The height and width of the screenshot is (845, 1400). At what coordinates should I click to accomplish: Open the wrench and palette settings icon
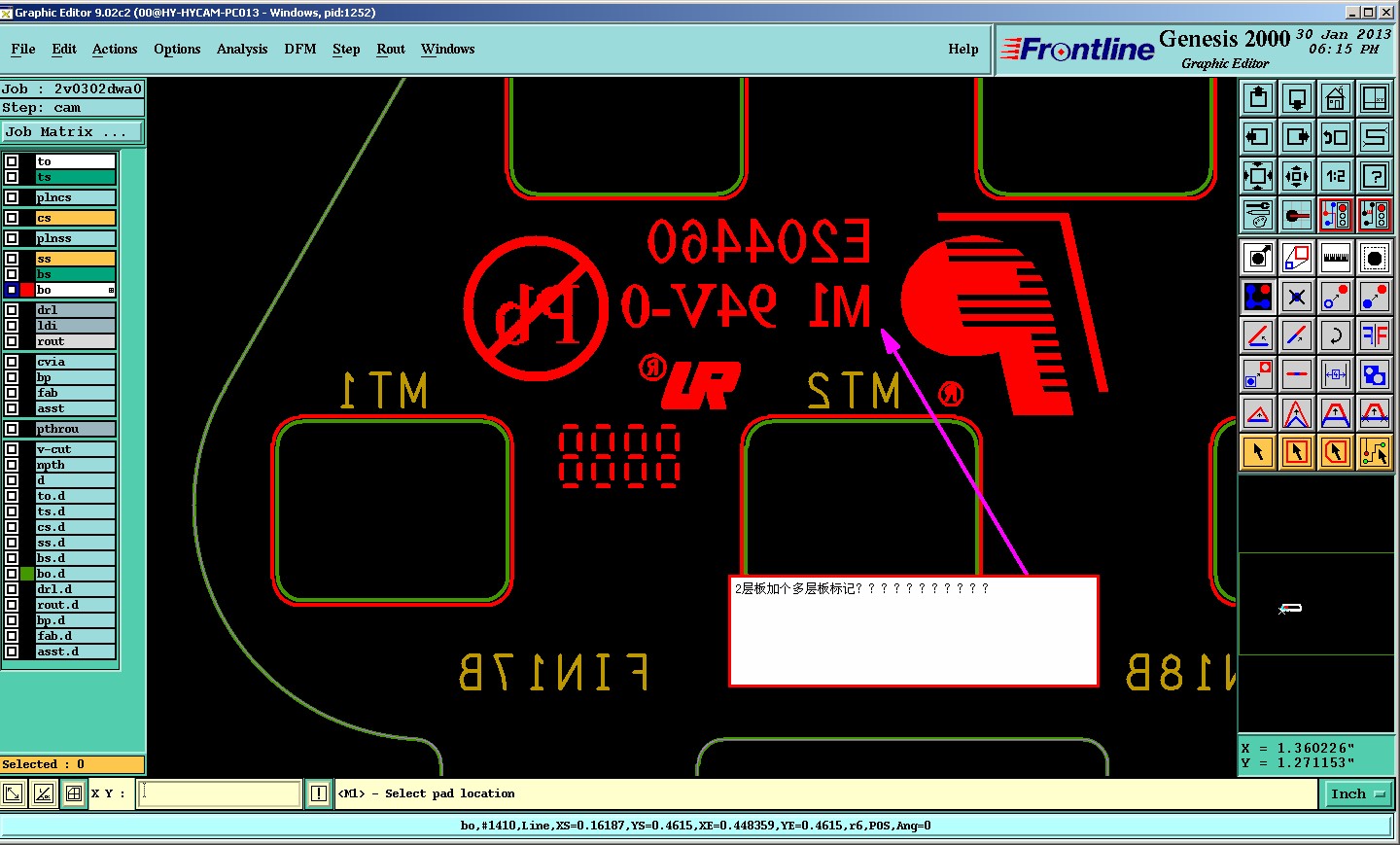(1258, 215)
